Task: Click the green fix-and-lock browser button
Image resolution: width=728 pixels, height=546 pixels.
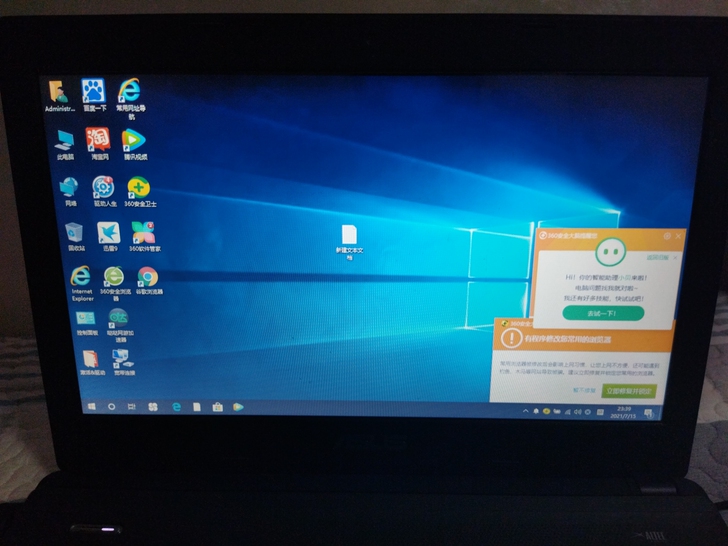Action: tap(630, 390)
